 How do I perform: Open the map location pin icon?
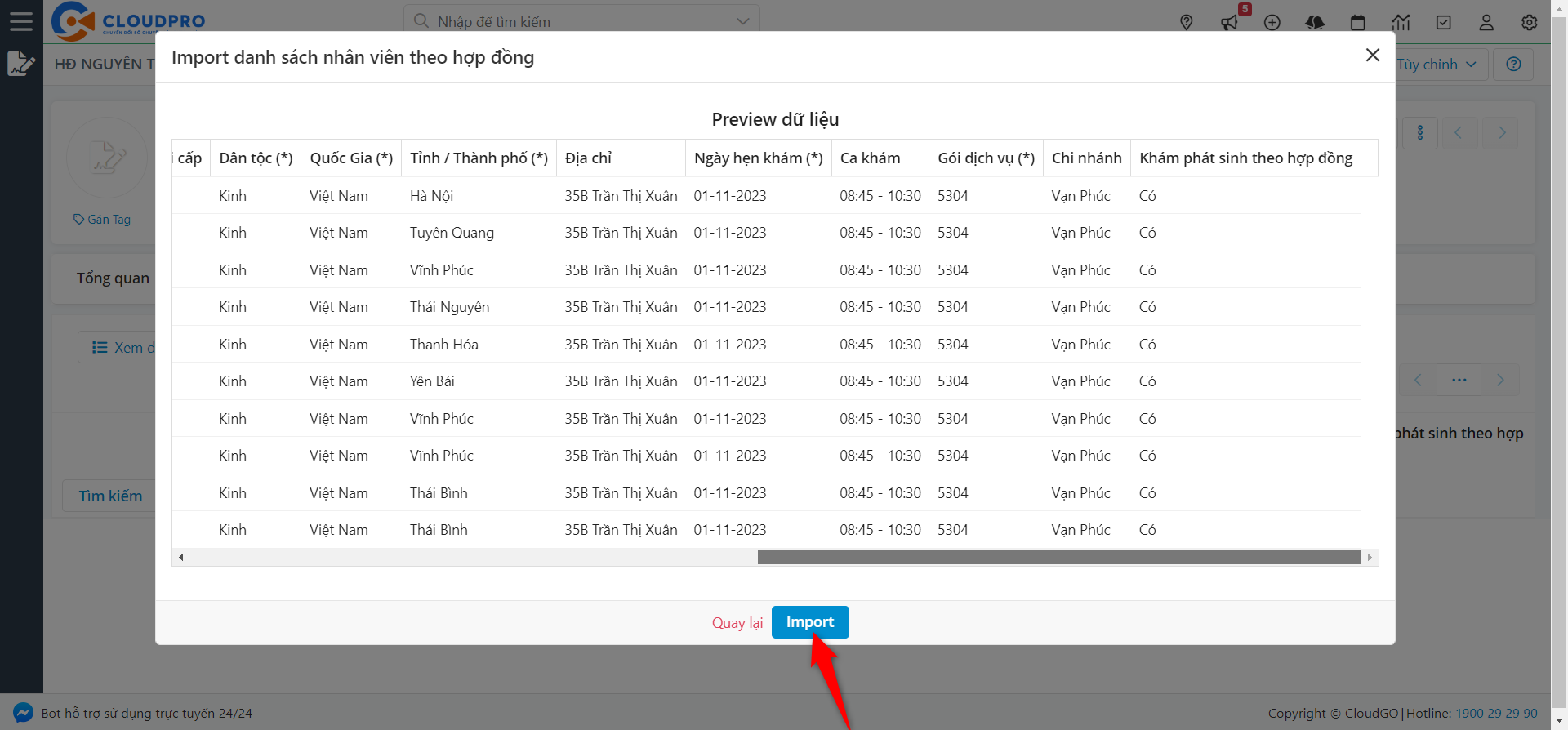(x=1187, y=23)
